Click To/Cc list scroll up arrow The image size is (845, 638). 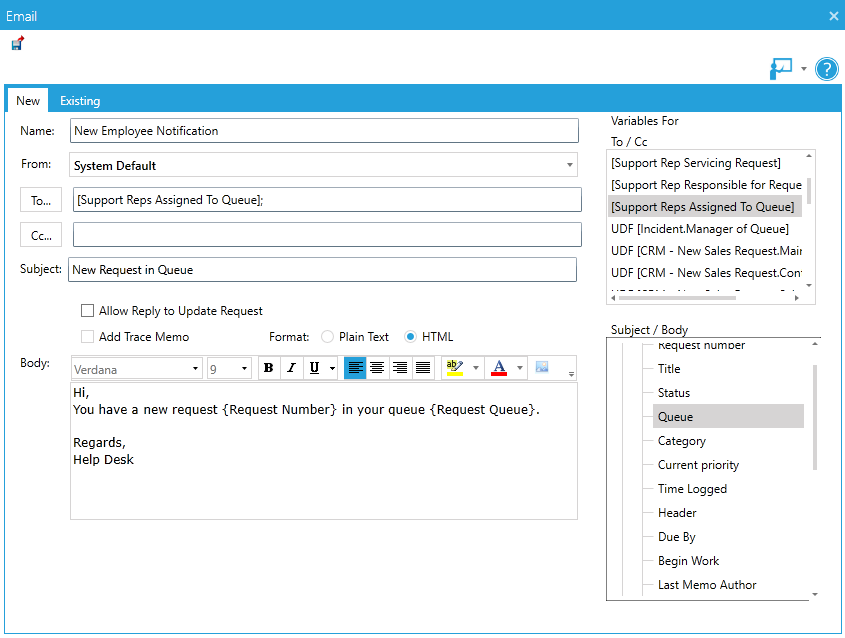(x=808, y=156)
